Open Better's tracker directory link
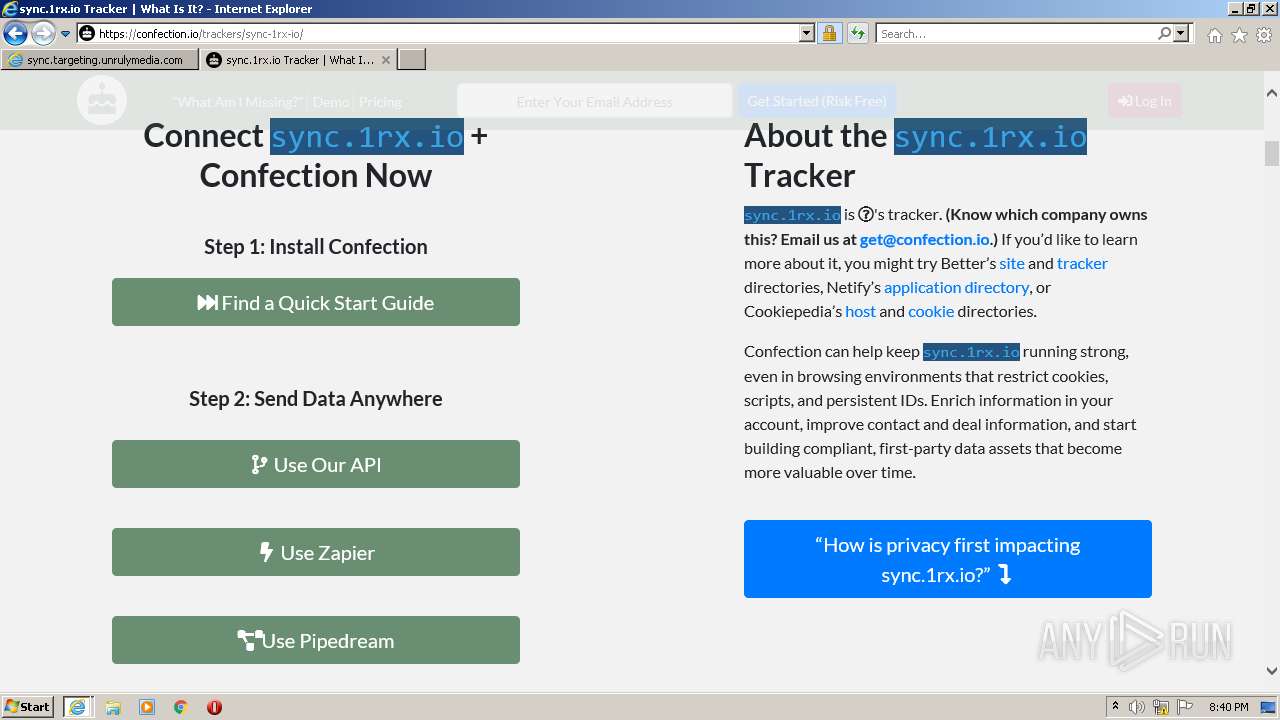Viewport: 1280px width, 720px height. pos(1082,263)
